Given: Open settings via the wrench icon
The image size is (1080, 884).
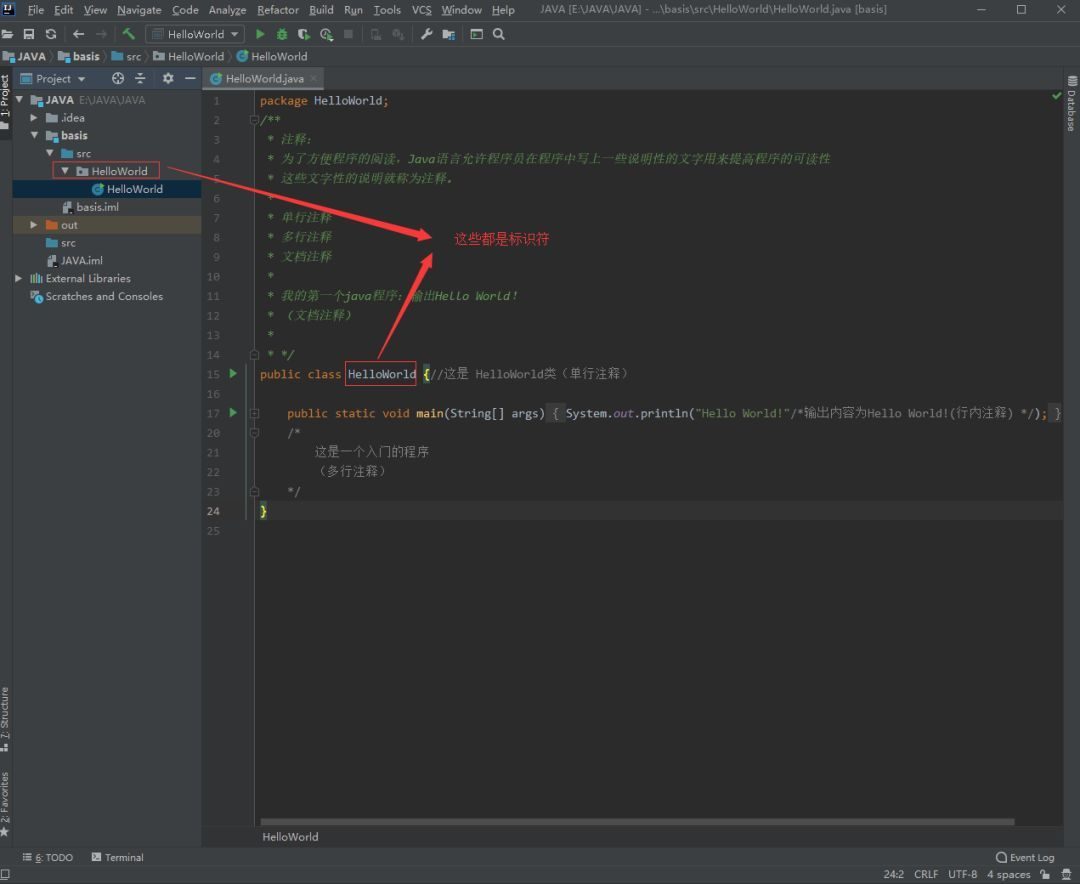Looking at the screenshot, I should point(427,34).
